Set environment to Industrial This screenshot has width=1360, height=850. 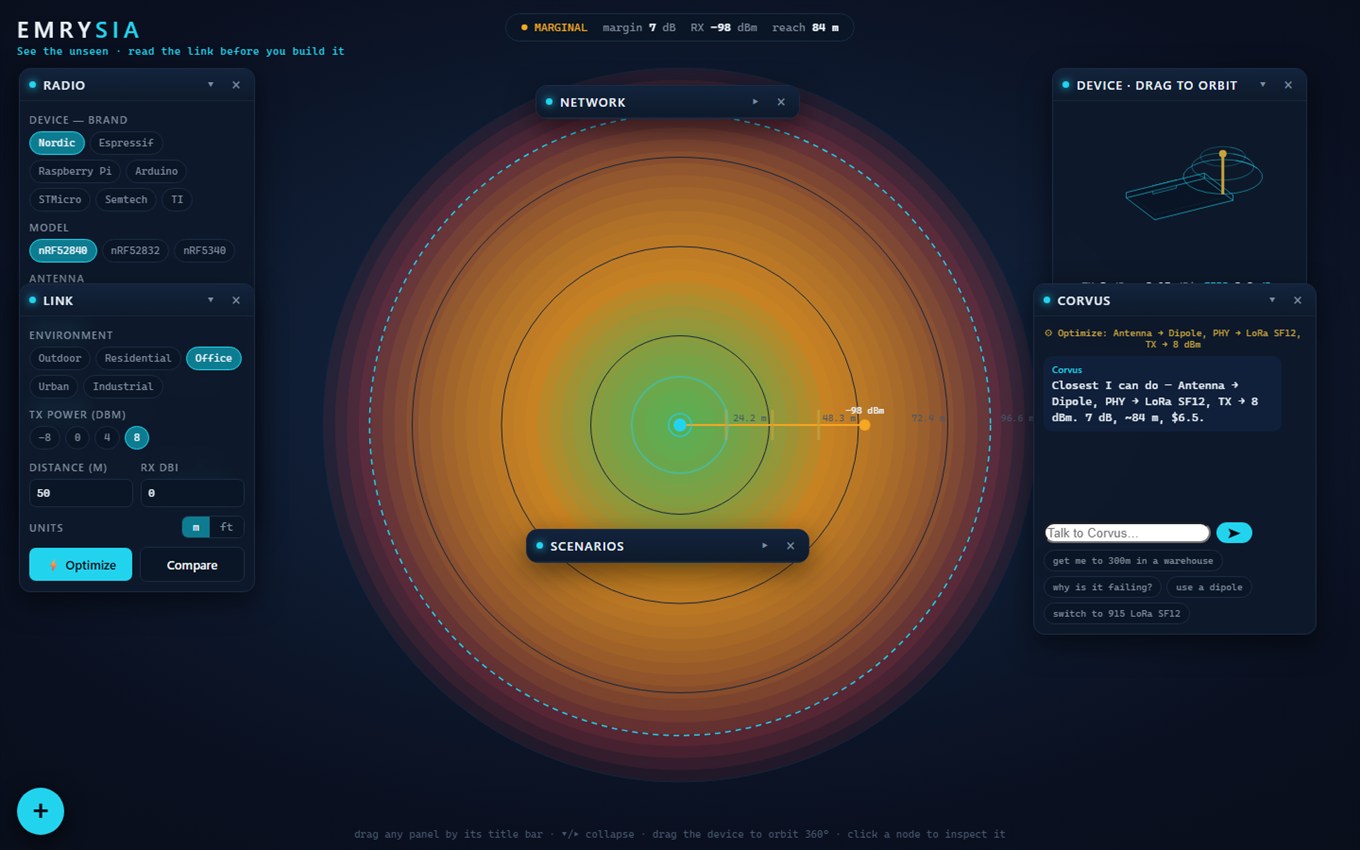pyautogui.click(x=123, y=386)
